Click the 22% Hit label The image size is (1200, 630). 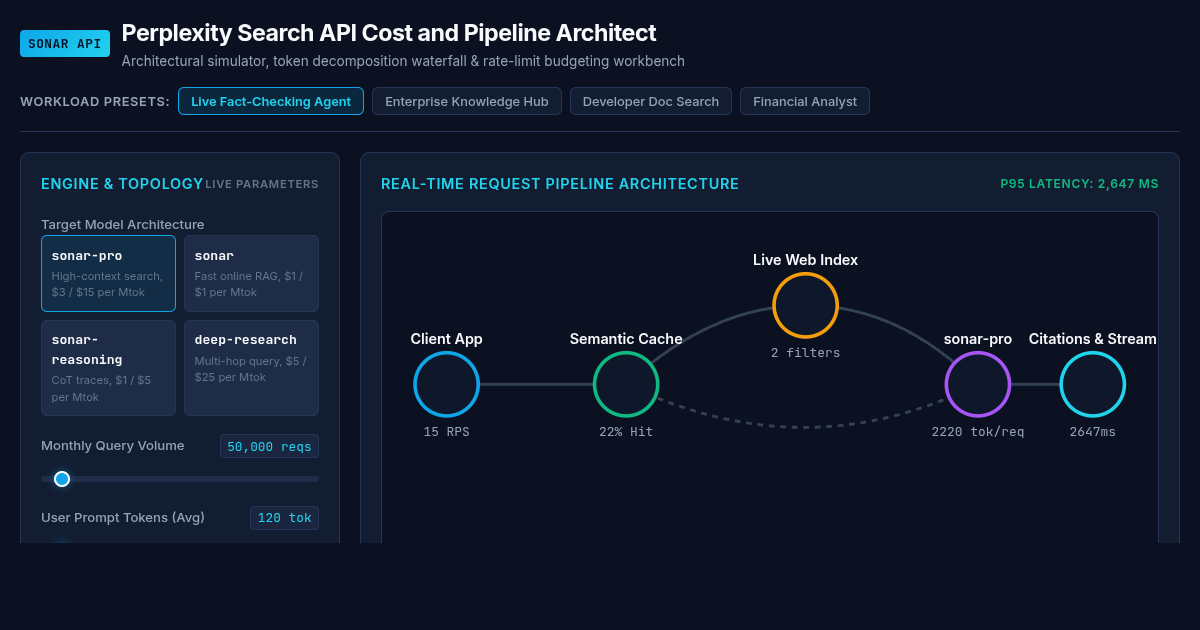[626, 432]
